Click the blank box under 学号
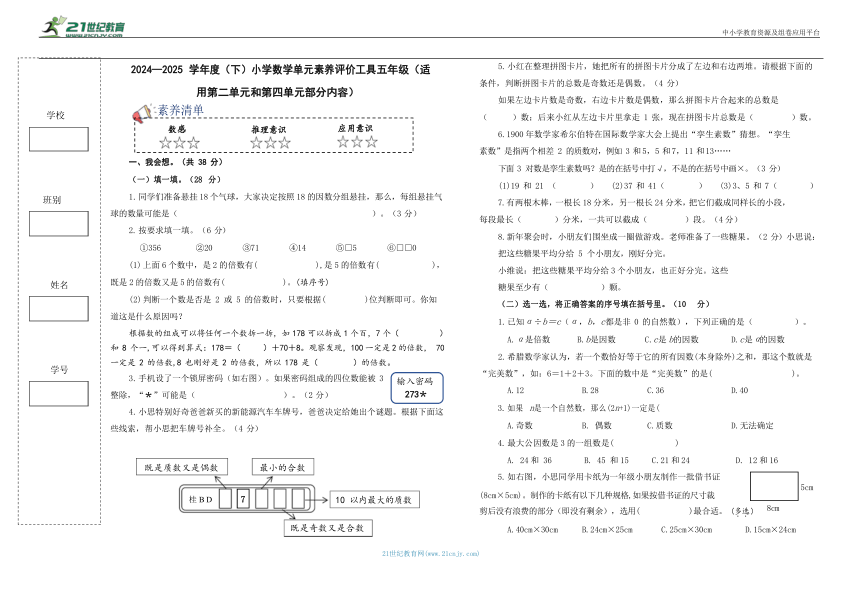This screenshot has width=860, height=595. coord(59,394)
